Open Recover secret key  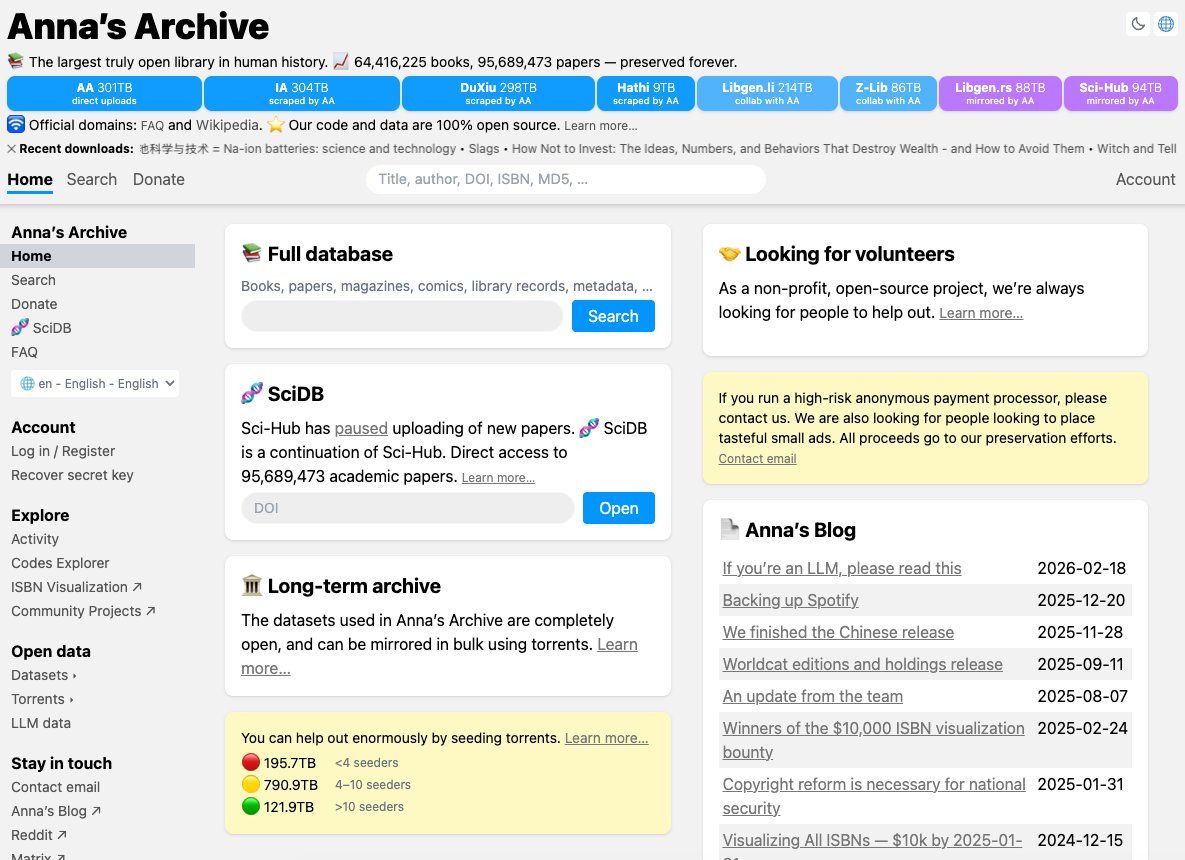72,475
